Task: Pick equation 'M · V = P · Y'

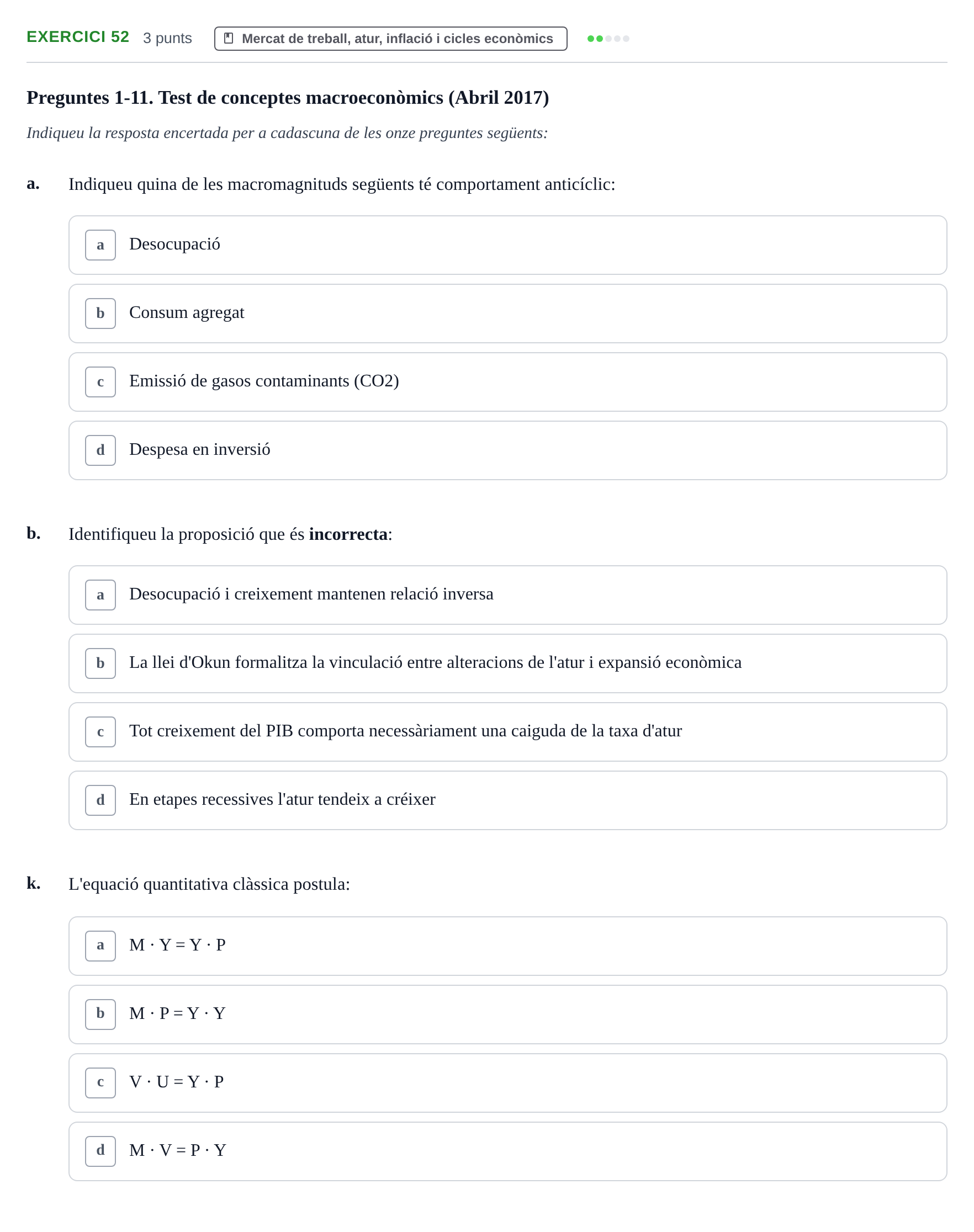Action: point(507,1151)
